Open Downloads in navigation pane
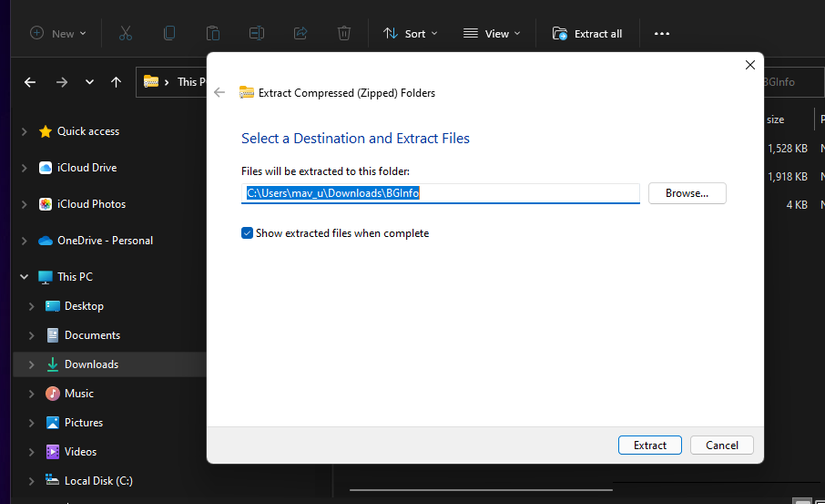The height and width of the screenshot is (504, 825). point(91,365)
